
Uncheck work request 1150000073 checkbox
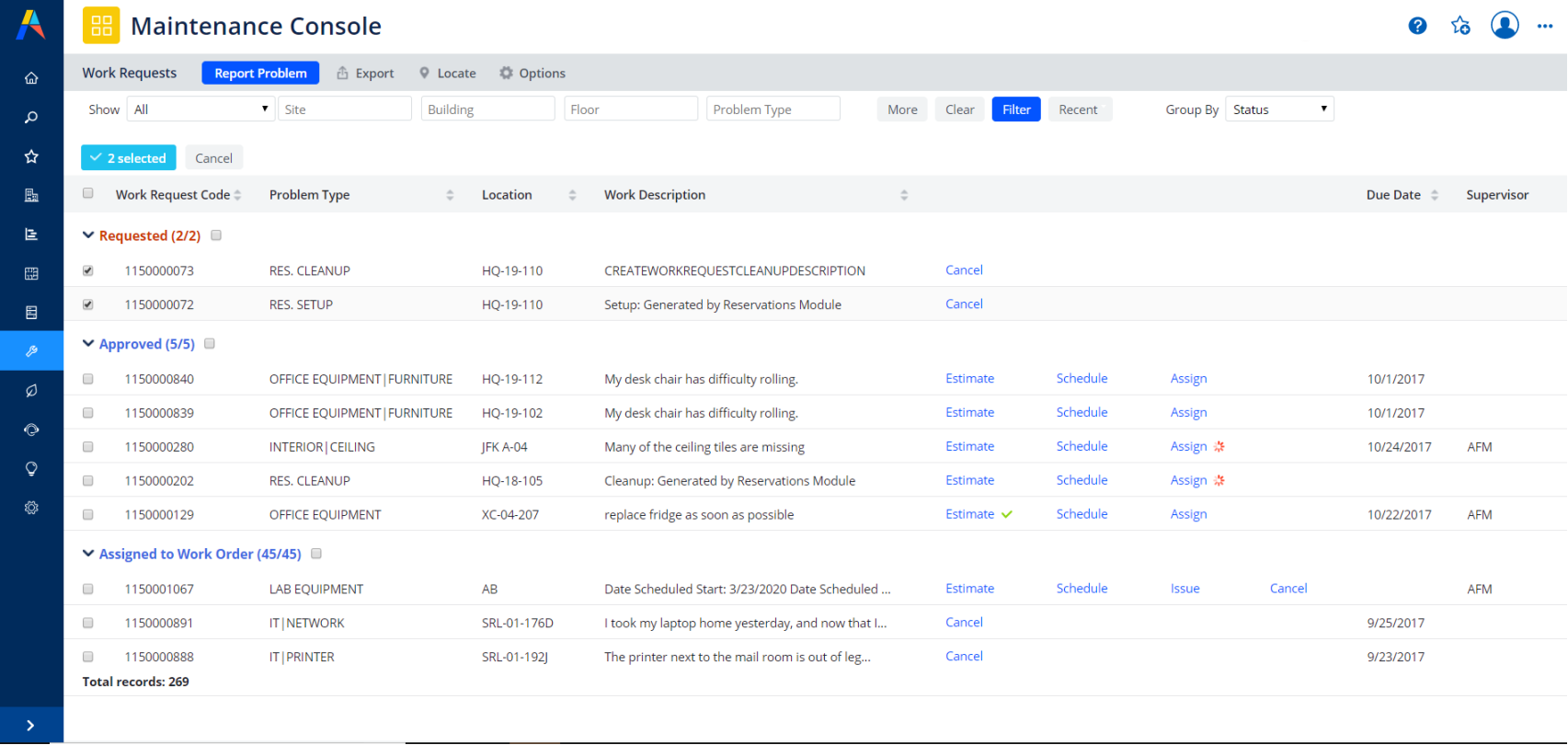tap(88, 270)
